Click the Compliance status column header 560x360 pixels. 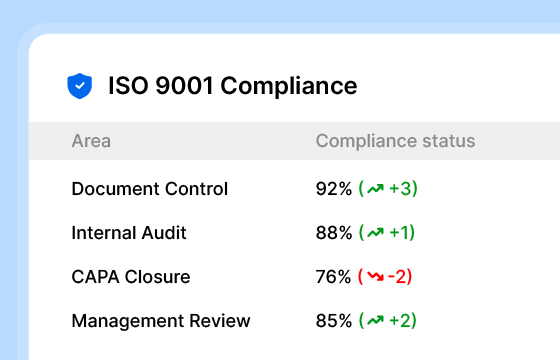pos(395,141)
